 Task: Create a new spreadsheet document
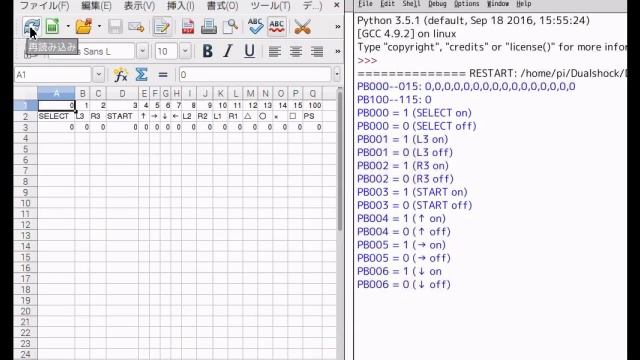(53, 27)
